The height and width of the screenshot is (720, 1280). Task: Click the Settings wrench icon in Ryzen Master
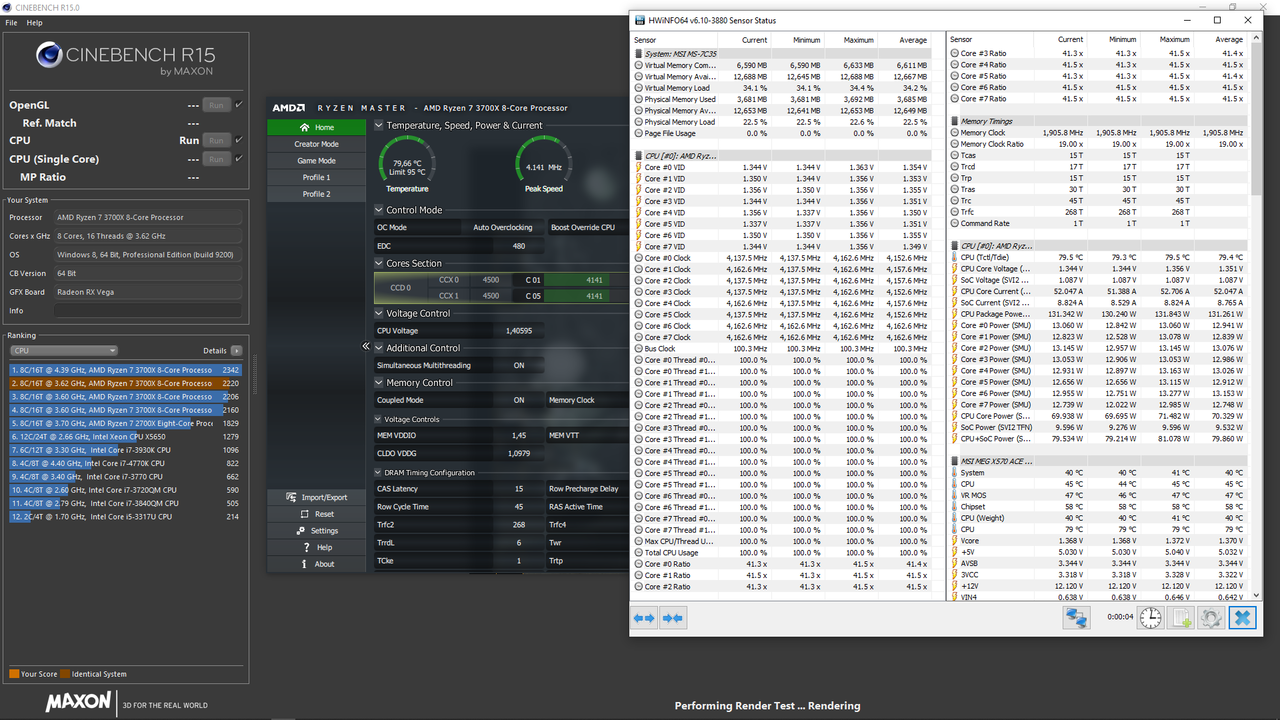pos(301,531)
